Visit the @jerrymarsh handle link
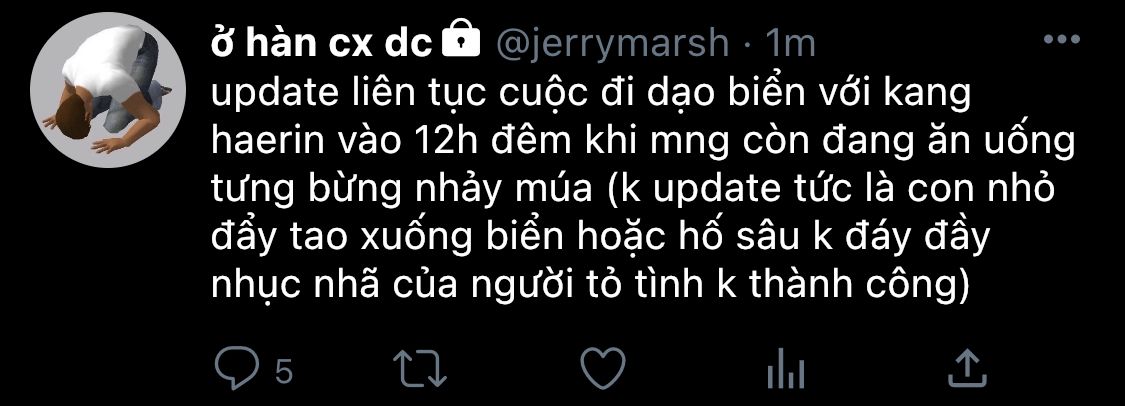Viewport: 1125px width, 406px height. tap(612, 45)
